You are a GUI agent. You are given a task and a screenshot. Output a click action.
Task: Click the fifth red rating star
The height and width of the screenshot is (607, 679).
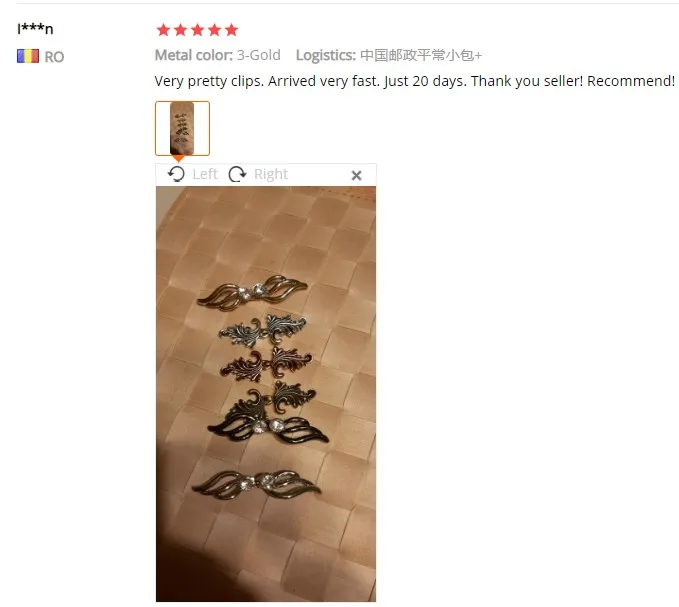point(232,30)
